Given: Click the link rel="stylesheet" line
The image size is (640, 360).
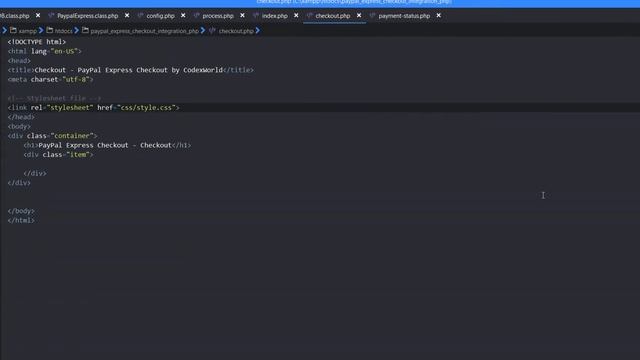Looking at the screenshot, I should tap(93, 108).
